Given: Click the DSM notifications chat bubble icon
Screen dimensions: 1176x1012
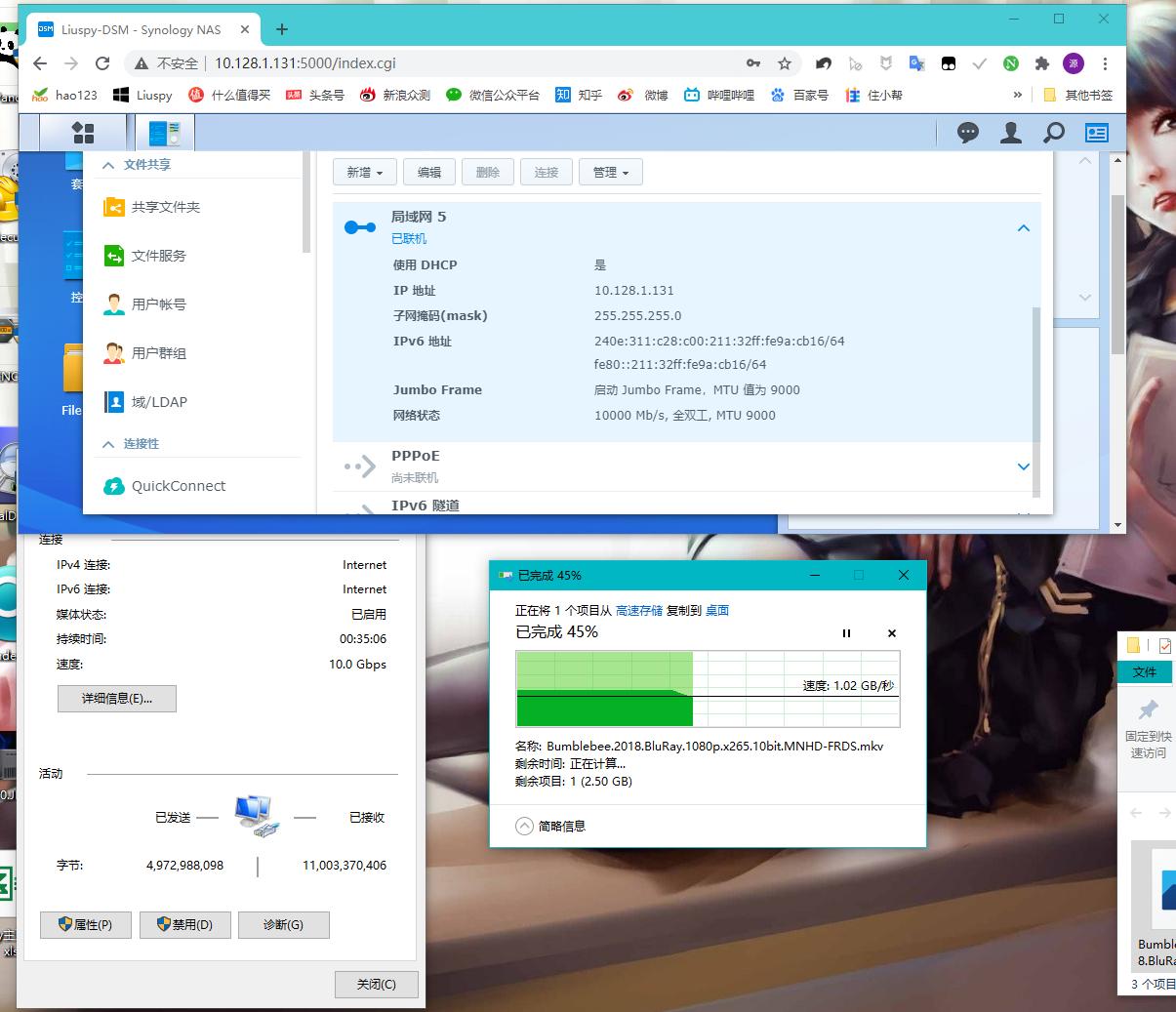Looking at the screenshot, I should (967, 133).
